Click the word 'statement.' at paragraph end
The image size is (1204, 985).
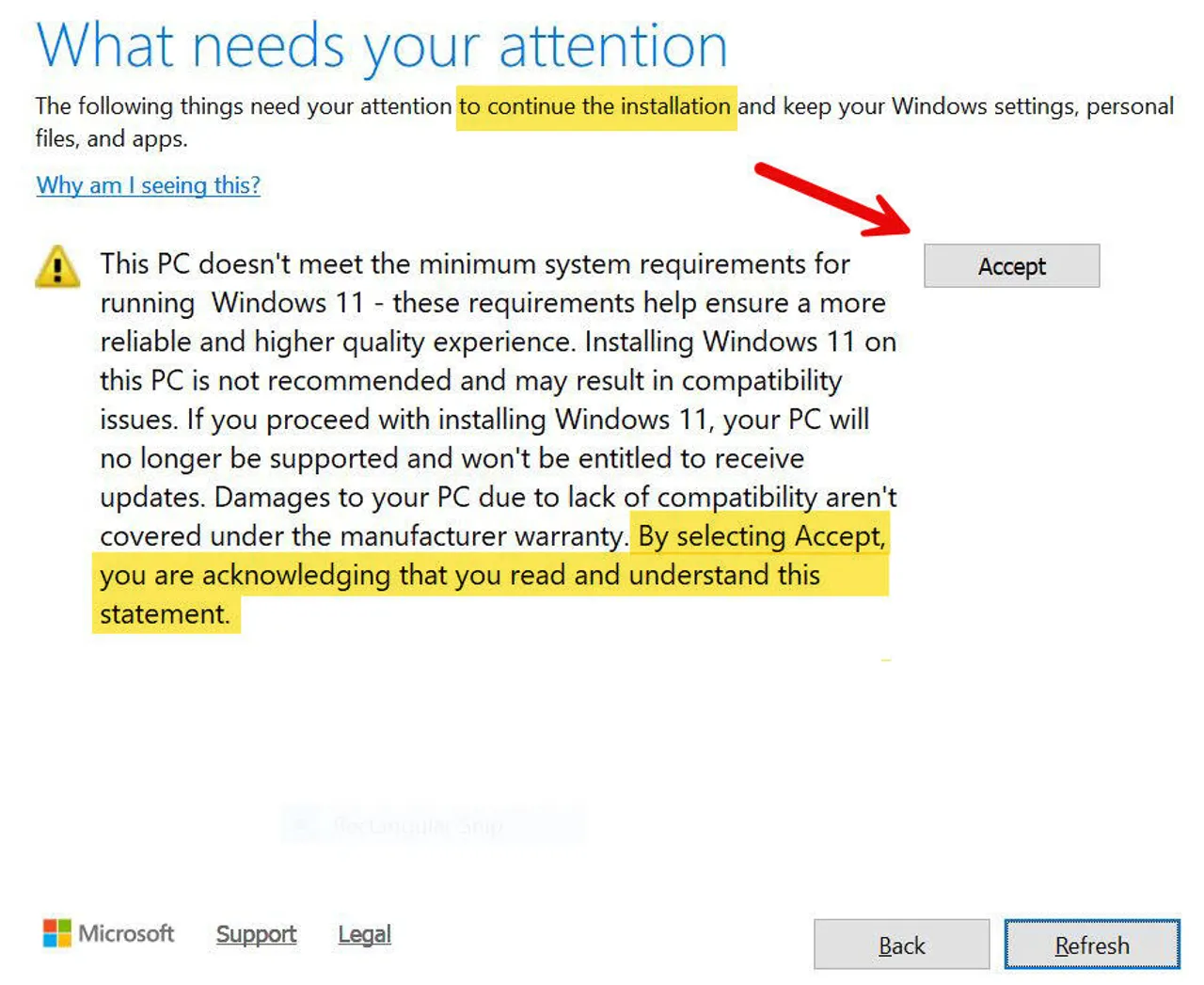(x=166, y=614)
